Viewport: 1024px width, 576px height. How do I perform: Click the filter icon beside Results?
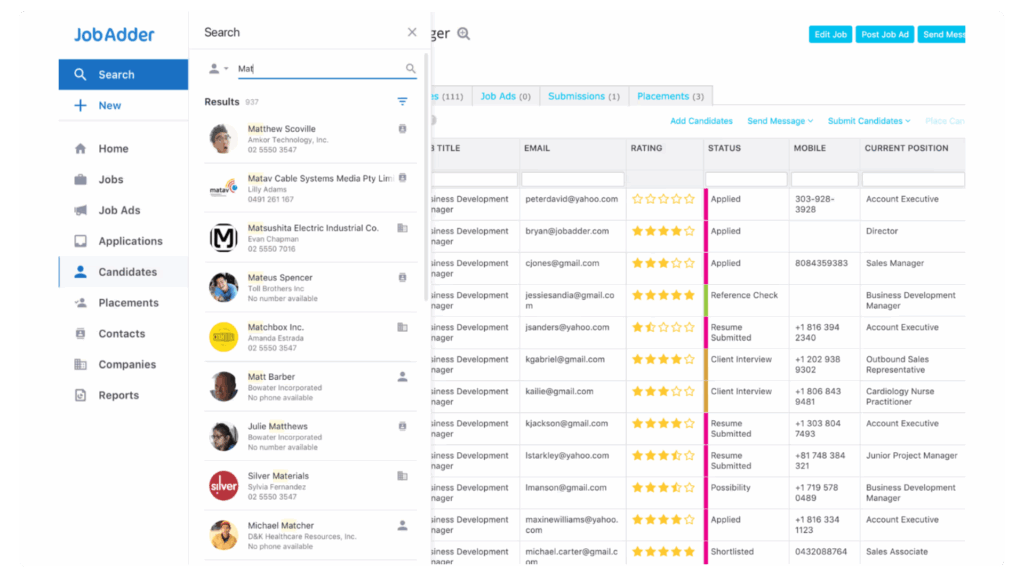pyautogui.click(x=402, y=102)
